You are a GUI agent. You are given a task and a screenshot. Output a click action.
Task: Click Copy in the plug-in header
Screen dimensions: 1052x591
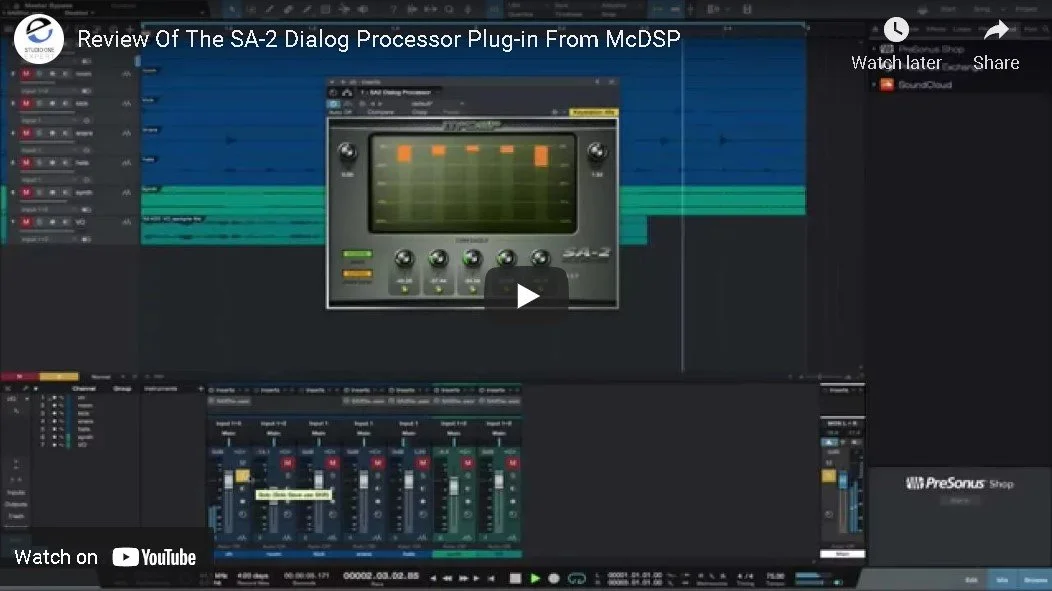(420, 112)
